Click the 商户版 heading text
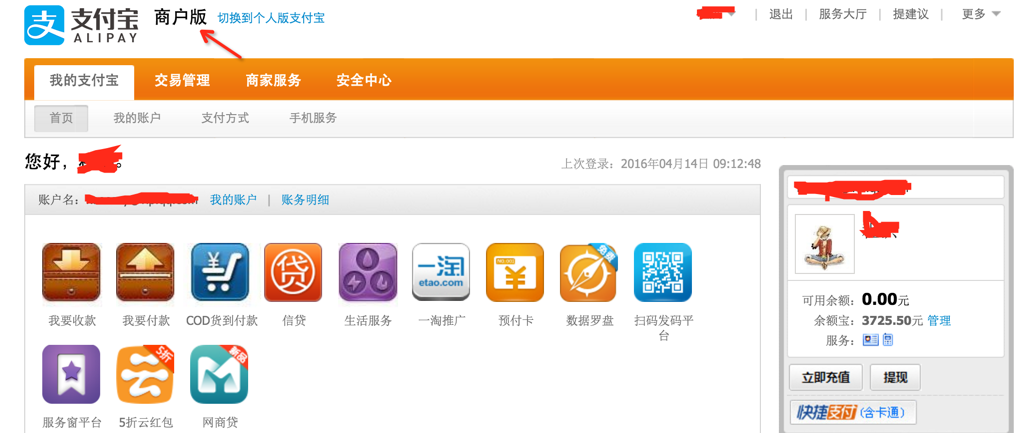 (x=181, y=18)
